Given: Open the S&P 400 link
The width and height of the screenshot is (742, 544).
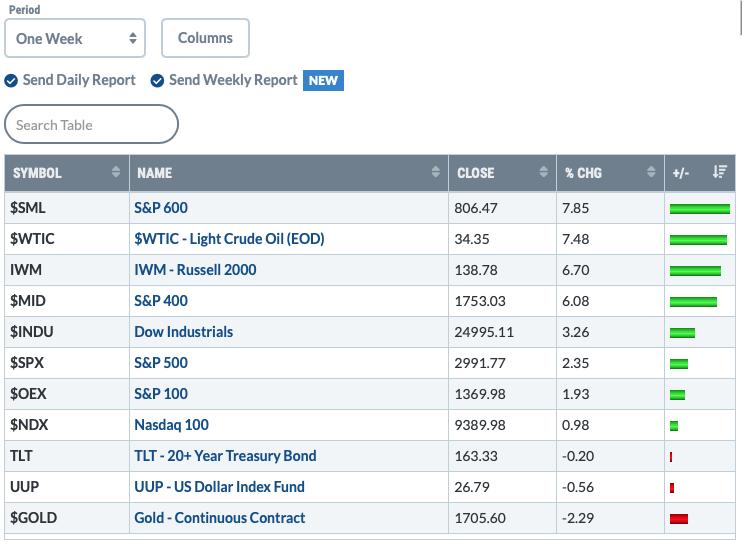Looking at the screenshot, I should tap(161, 301).
